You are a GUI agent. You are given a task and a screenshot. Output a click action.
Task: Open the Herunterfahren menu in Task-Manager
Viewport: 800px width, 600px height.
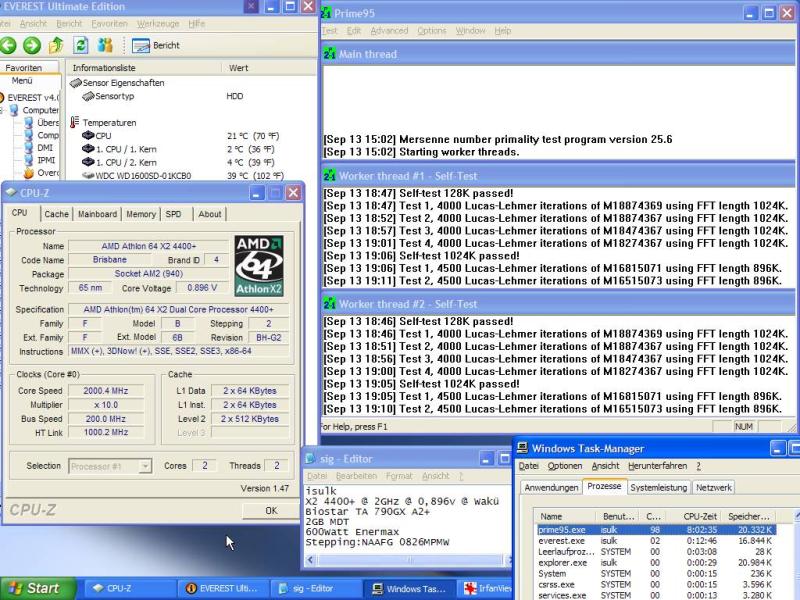pos(658,466)
